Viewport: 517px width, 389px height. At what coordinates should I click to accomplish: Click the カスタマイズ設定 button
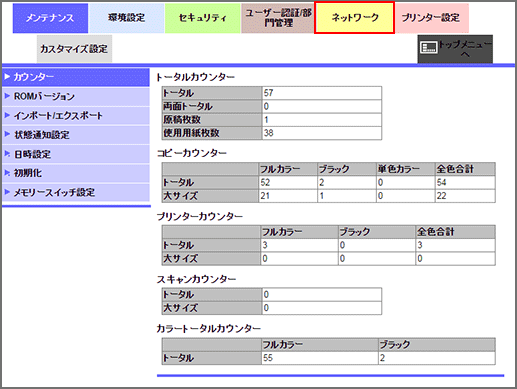(x=74, y=49)
